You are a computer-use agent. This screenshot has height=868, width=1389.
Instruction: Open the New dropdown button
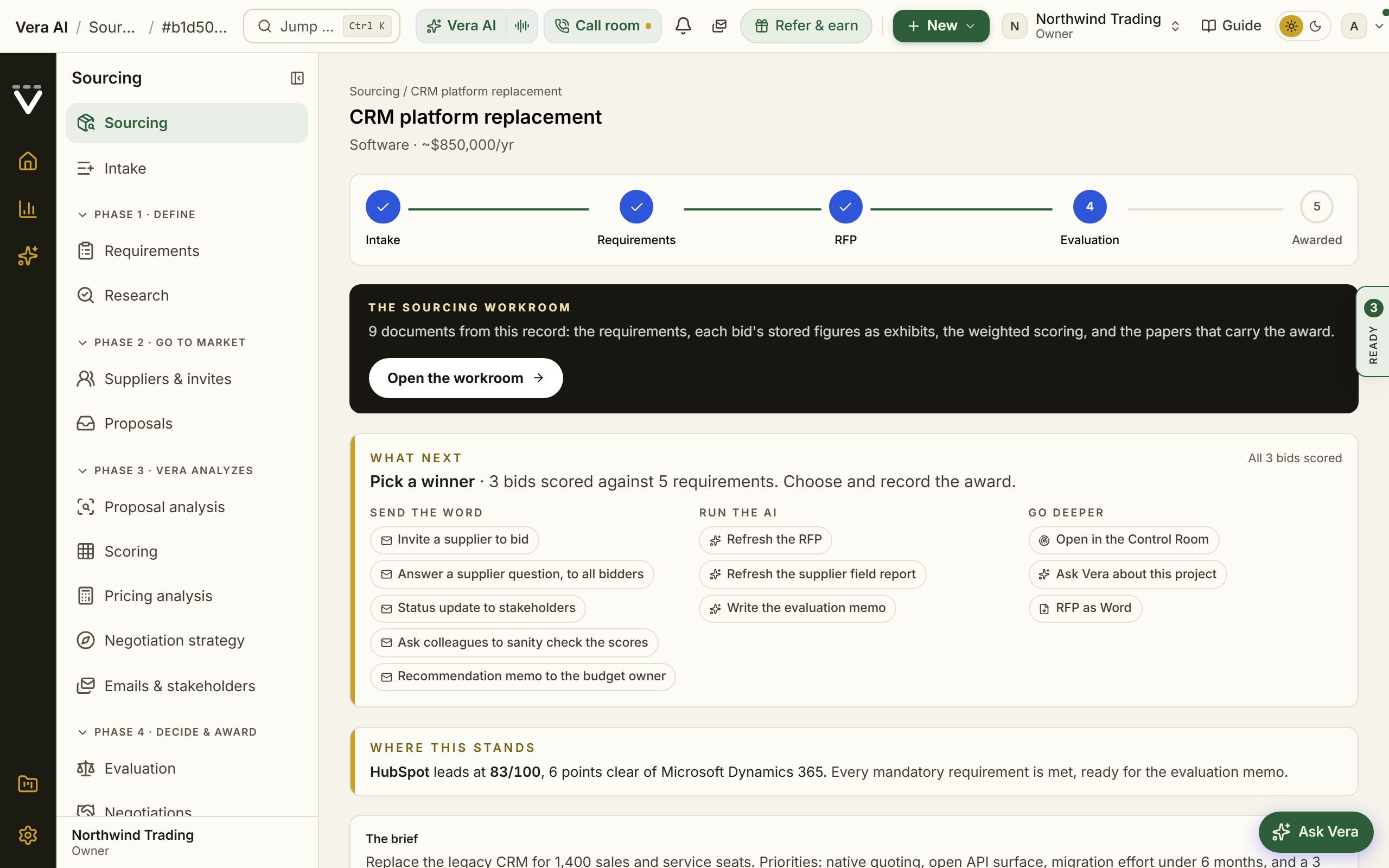(x=941, y=26)
